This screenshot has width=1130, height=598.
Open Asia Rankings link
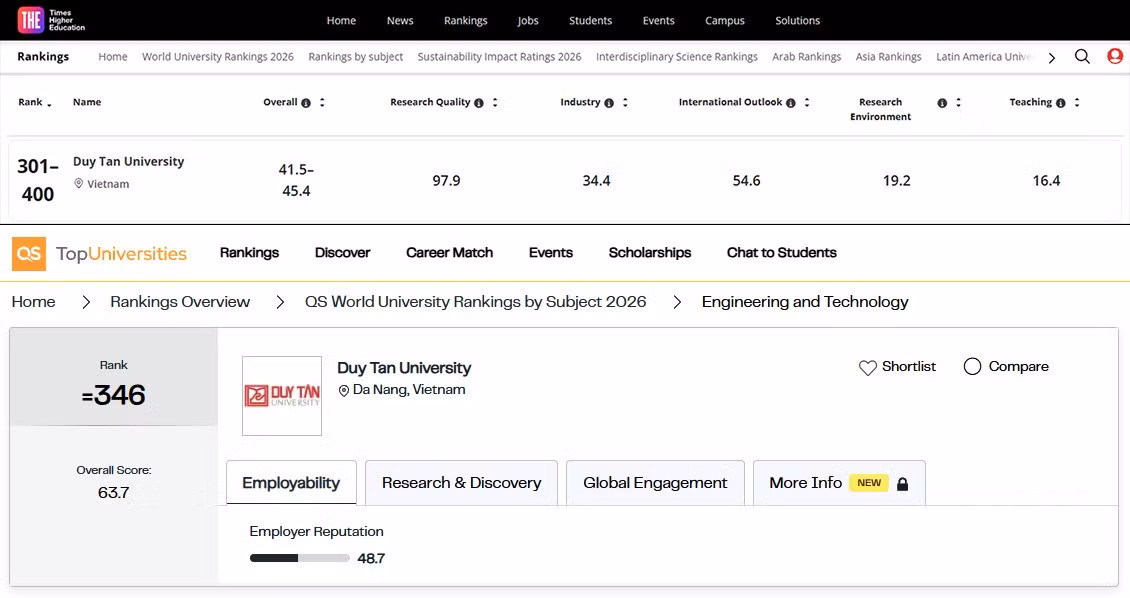(x=889, y=56)
